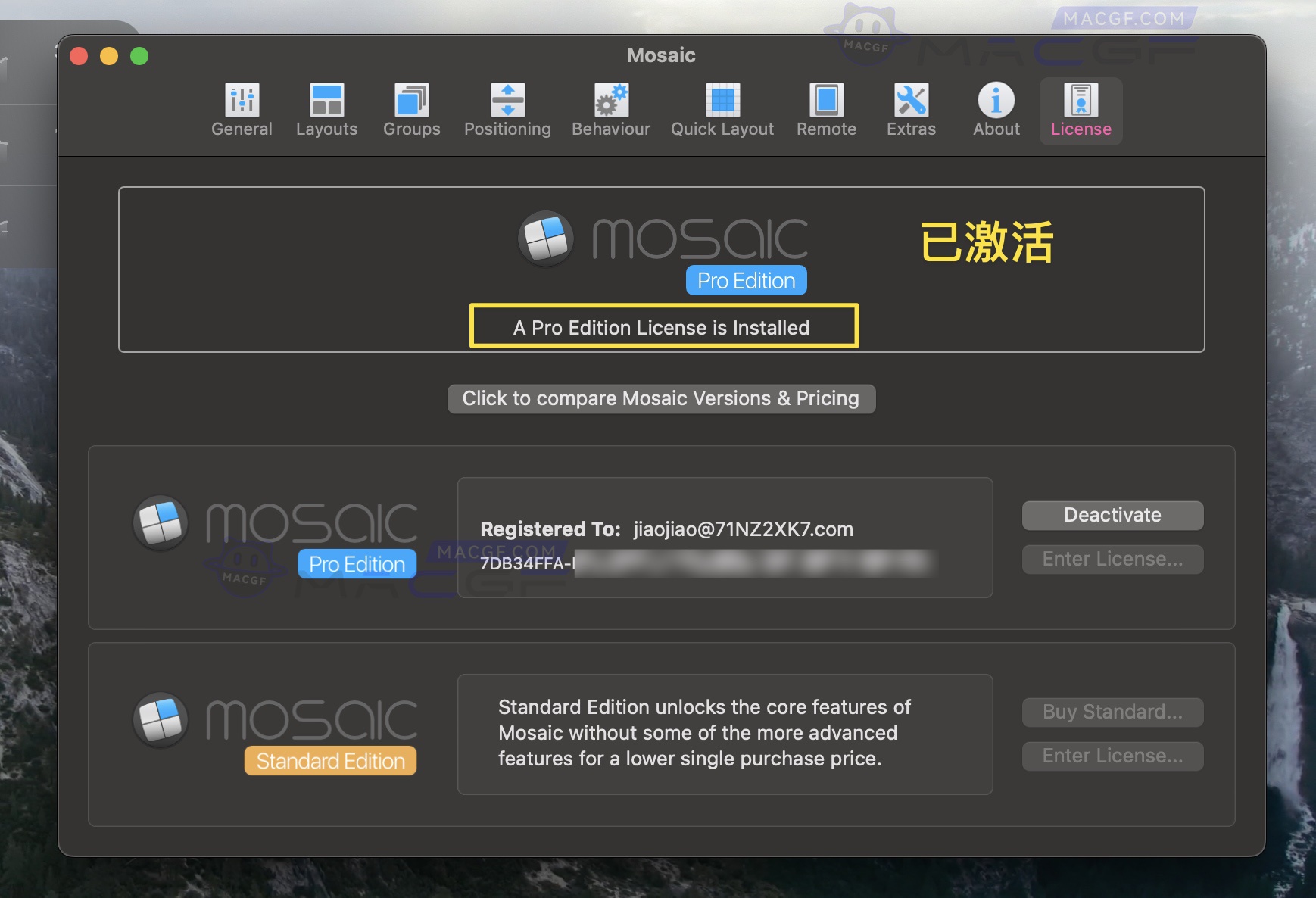This screenshot has width=1316, height=898.
Task: Select the Groups icon
Action: click(x=410, y=111)
